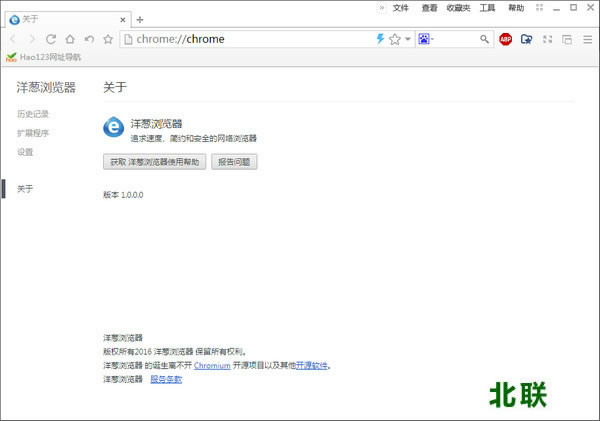
Task: Open the 工具 menu
Action: coord(487,7)
